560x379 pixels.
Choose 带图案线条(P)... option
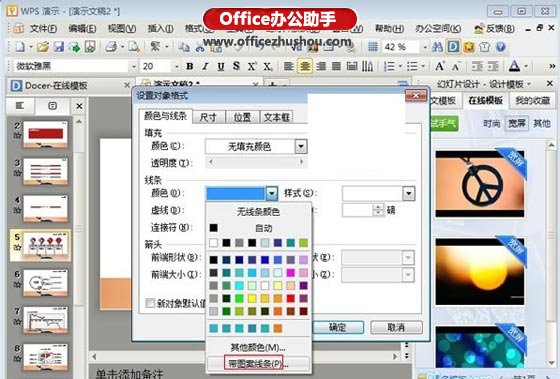pos(258,364)
